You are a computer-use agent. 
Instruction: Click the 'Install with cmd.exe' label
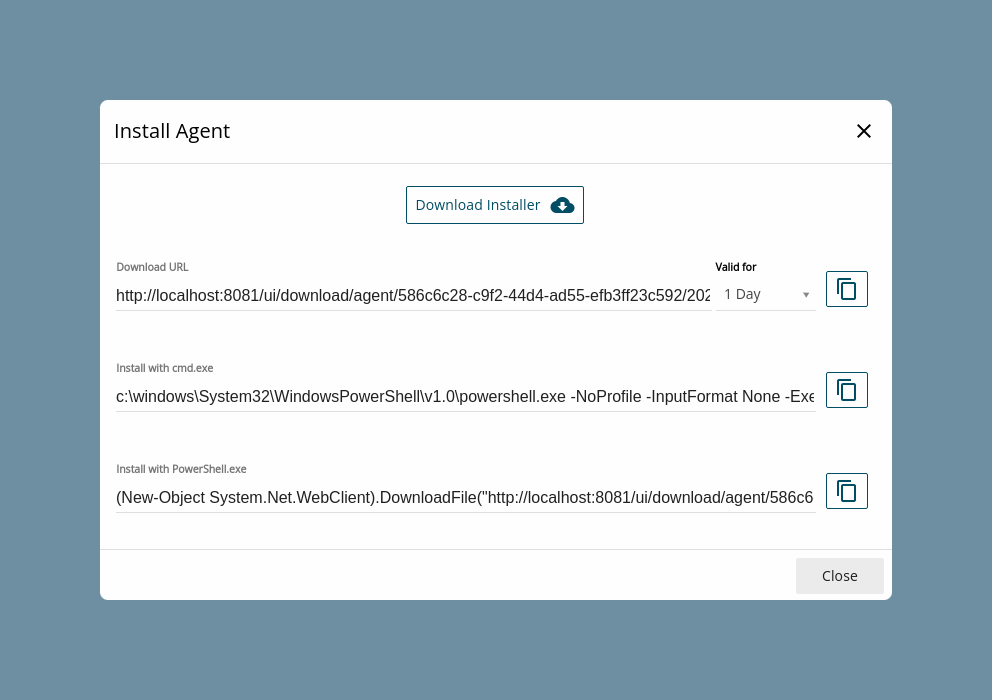tap(164, 368)
